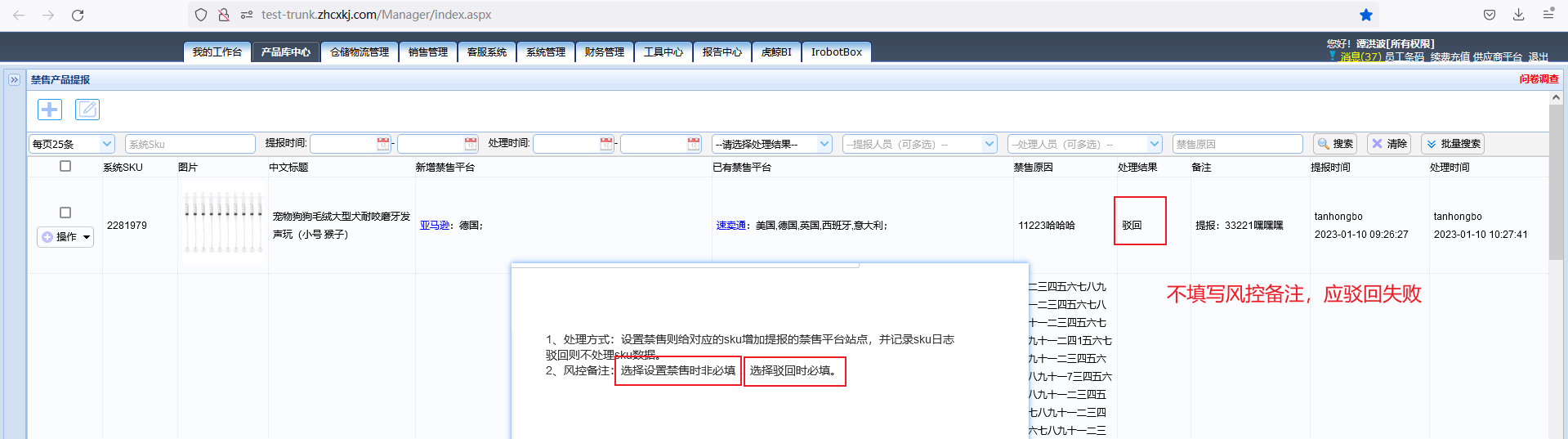Screen dimensions: 1568x439
Task: Click the 员工条码 link
Action: pyautogui.click(x=1405, y=56)
